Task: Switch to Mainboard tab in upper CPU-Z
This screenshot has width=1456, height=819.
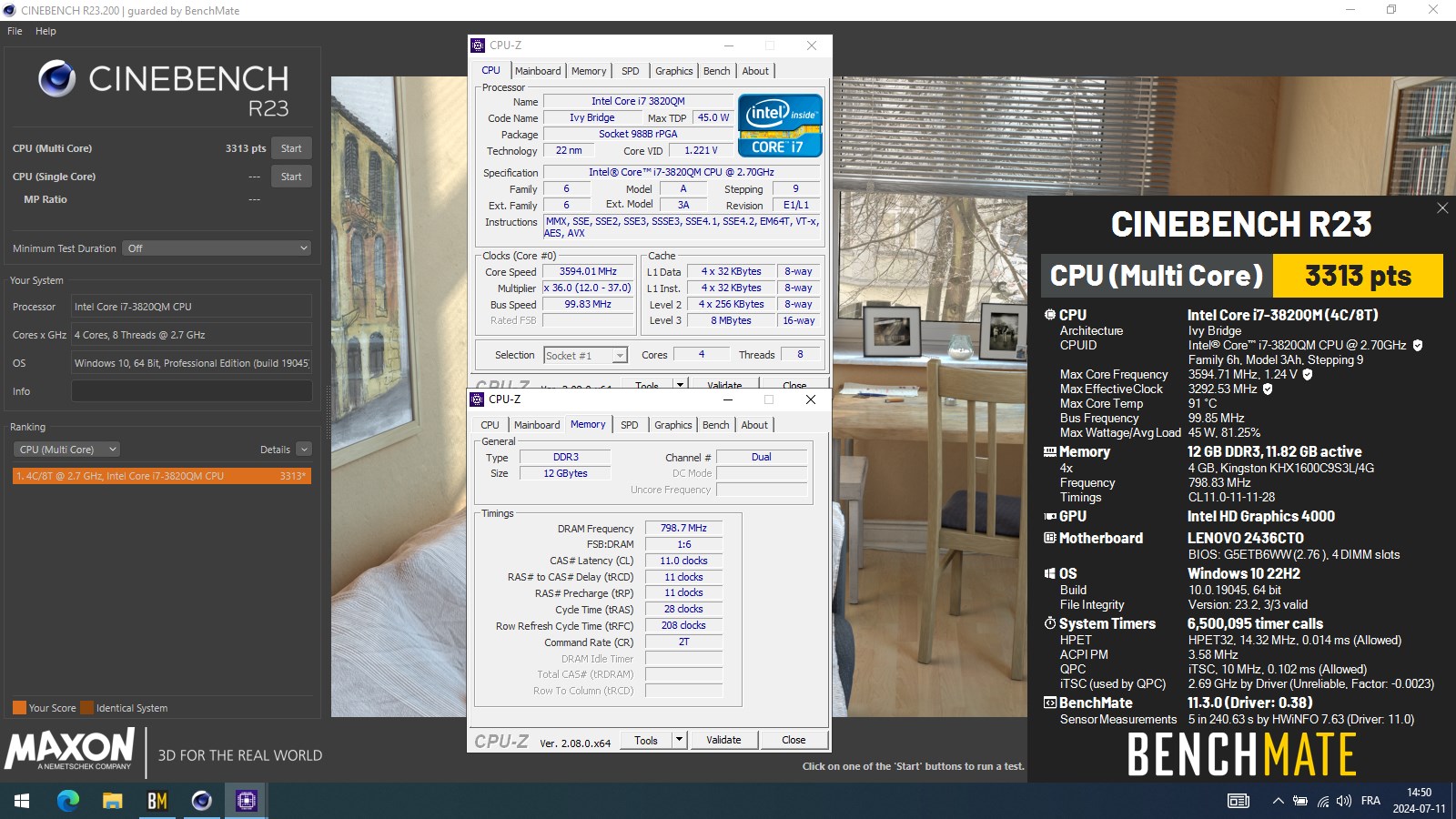Action: tap(538, 71)
